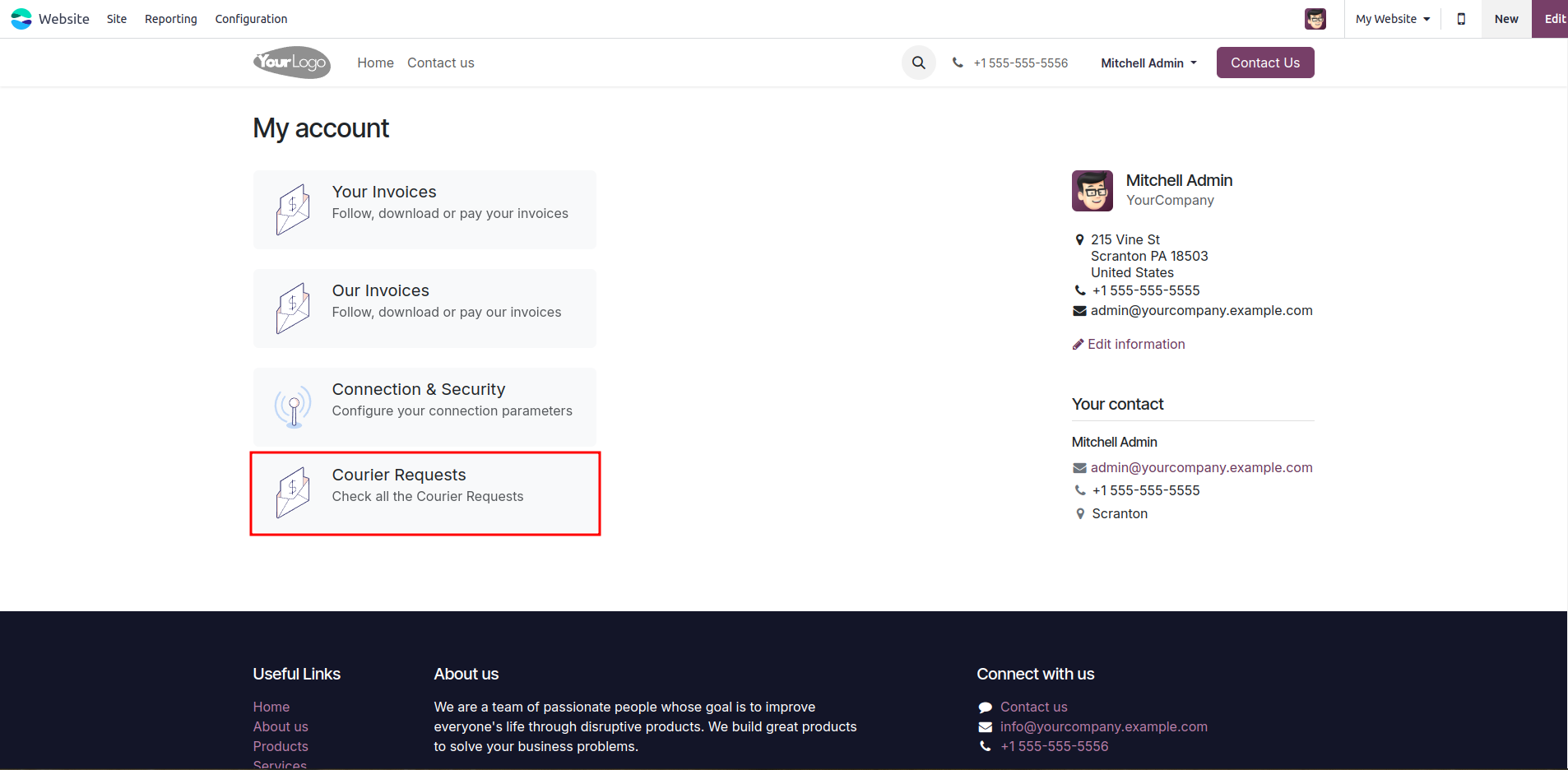
Task: Click the search magnifier icon in header
Action: (x=918, y=63)
